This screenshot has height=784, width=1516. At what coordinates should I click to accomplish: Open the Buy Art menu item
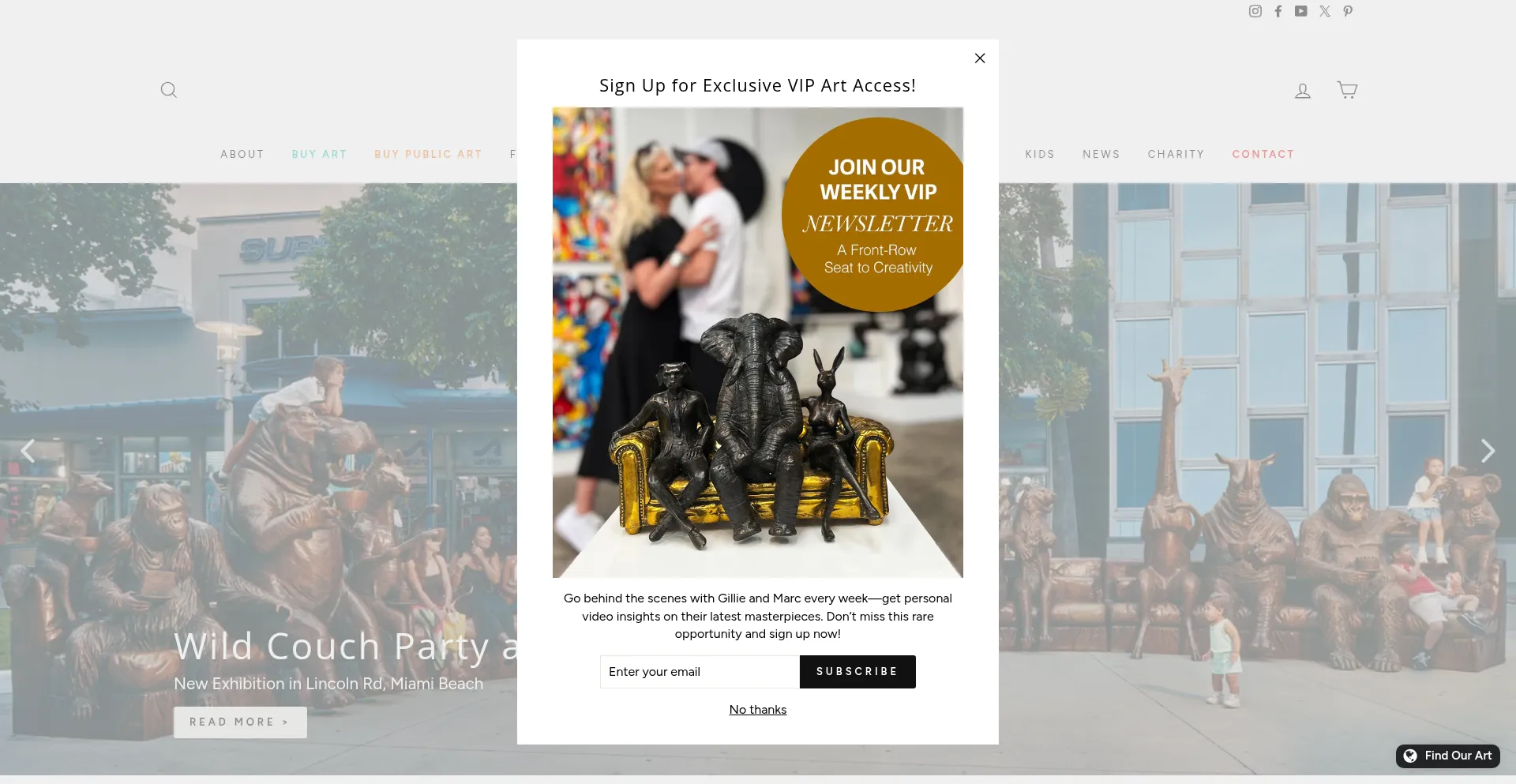coord(319,154)
